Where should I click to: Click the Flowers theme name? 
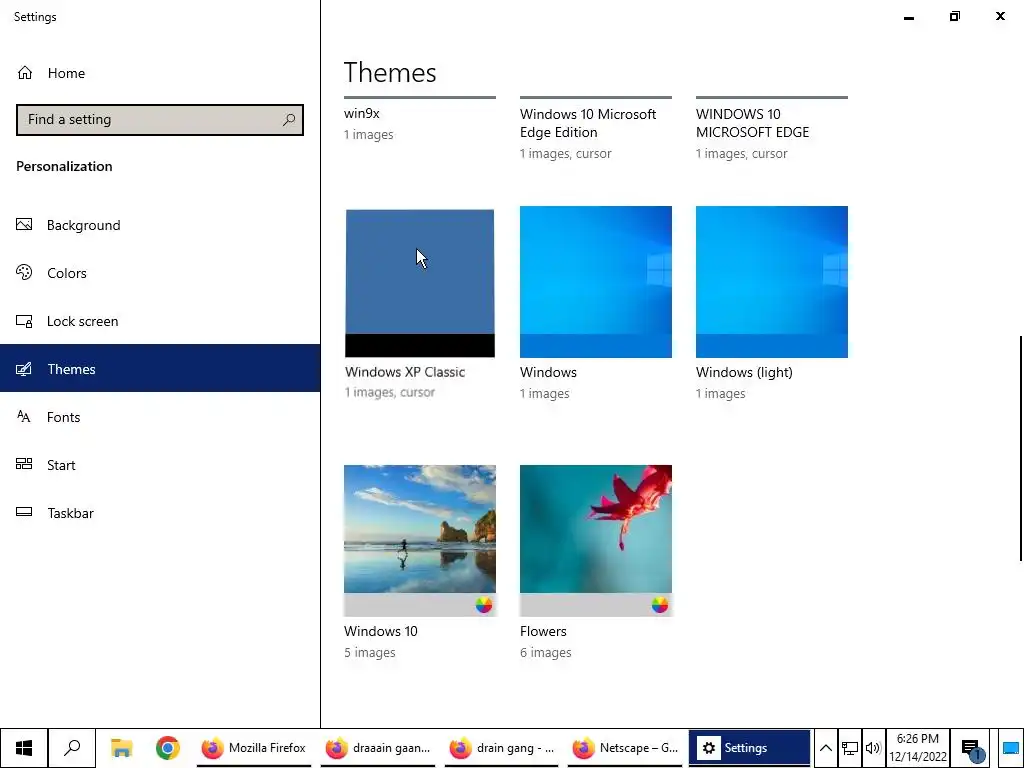pos(543,631)
